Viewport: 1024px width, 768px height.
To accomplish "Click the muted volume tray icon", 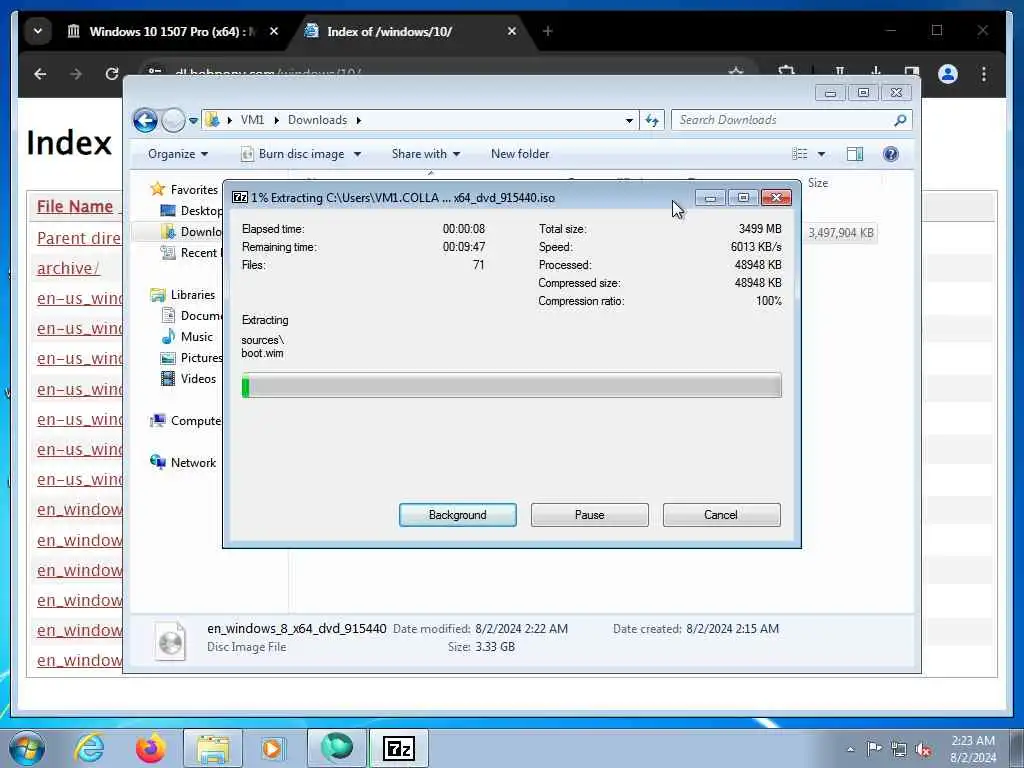I will coord(923,749).
